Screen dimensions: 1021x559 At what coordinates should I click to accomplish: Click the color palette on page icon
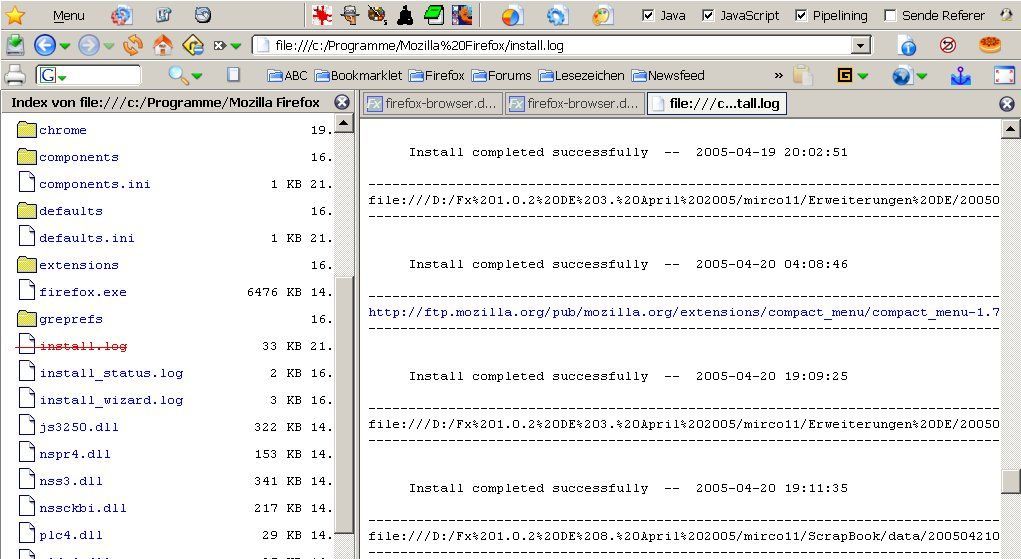click(x=602, y=15)
